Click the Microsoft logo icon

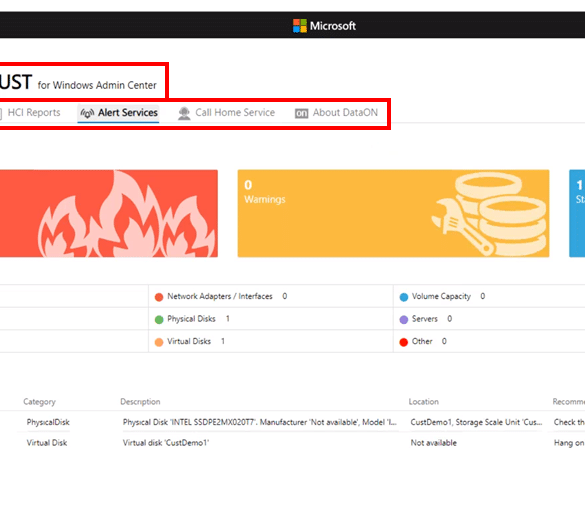tap(300, 26)
